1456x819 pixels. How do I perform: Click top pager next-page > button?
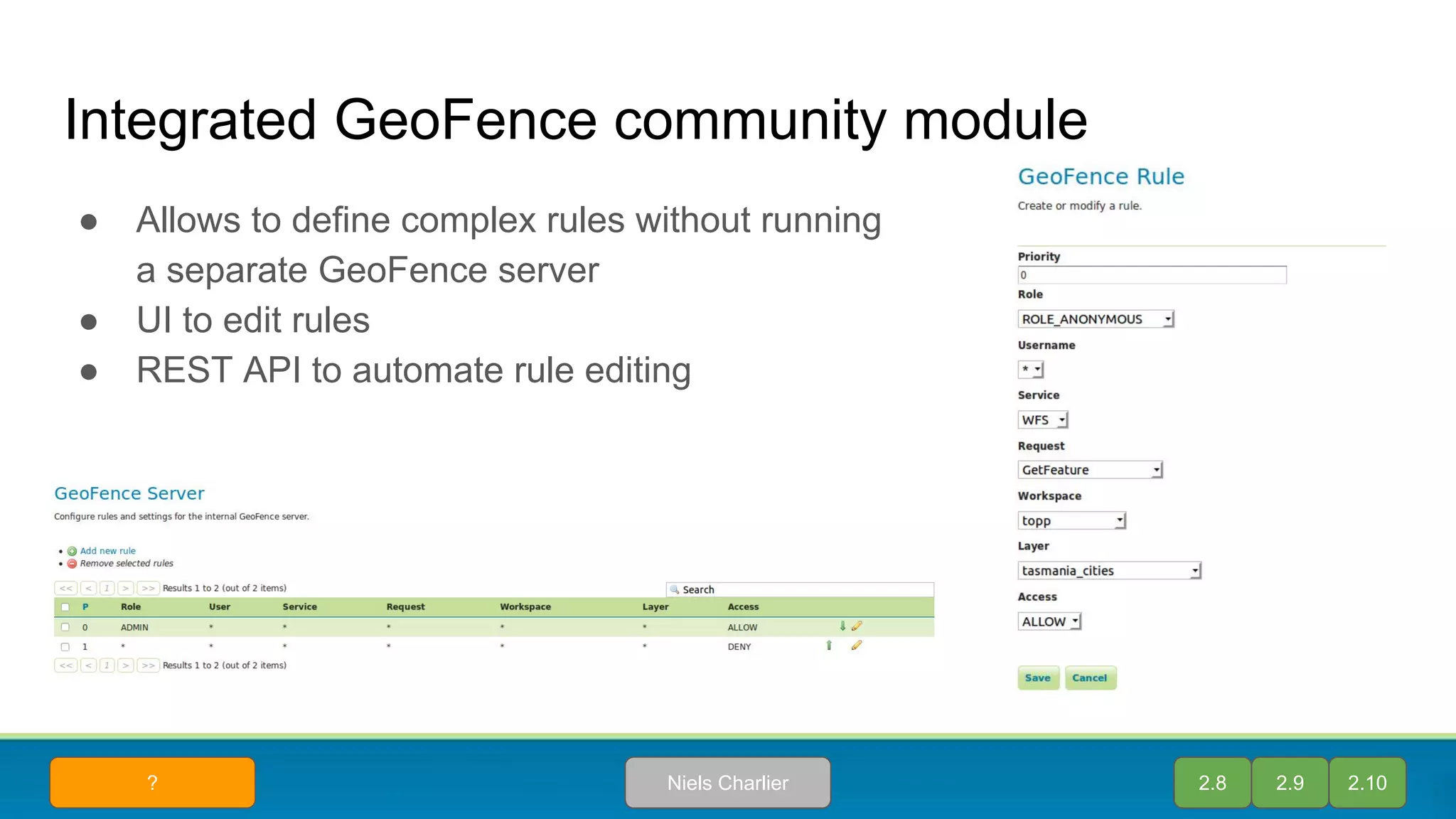tap(125, 588)
